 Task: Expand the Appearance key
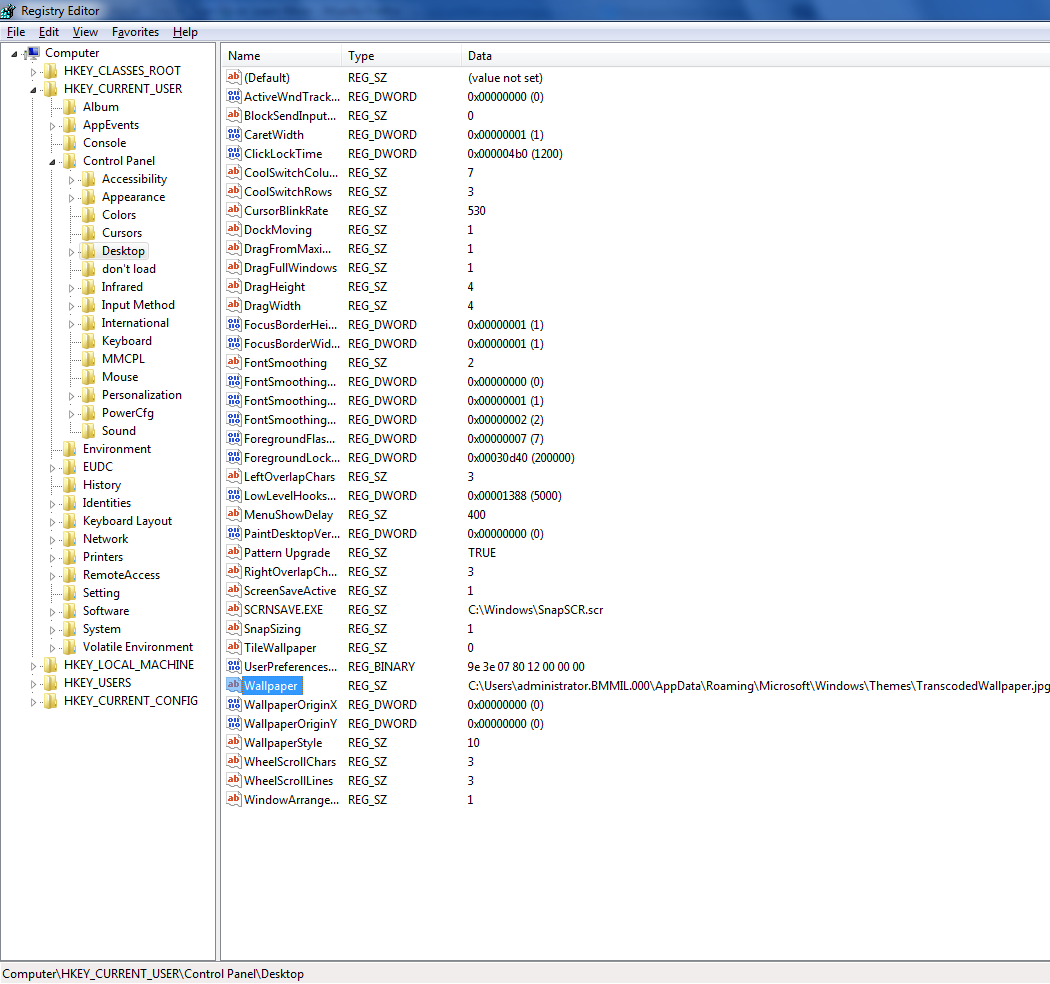tap(71, 198)
